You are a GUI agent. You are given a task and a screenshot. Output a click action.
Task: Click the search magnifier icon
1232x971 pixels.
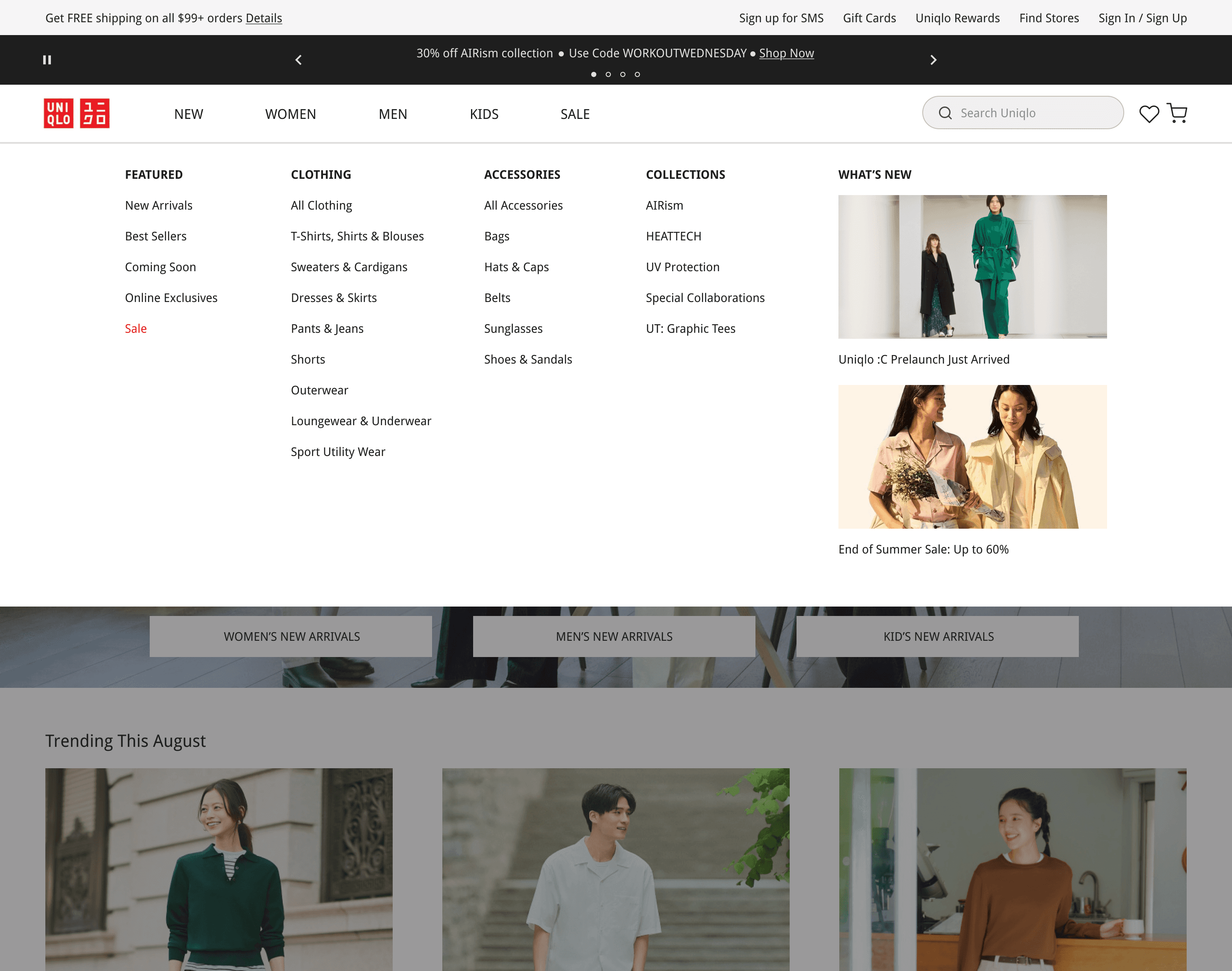[945, 113]
